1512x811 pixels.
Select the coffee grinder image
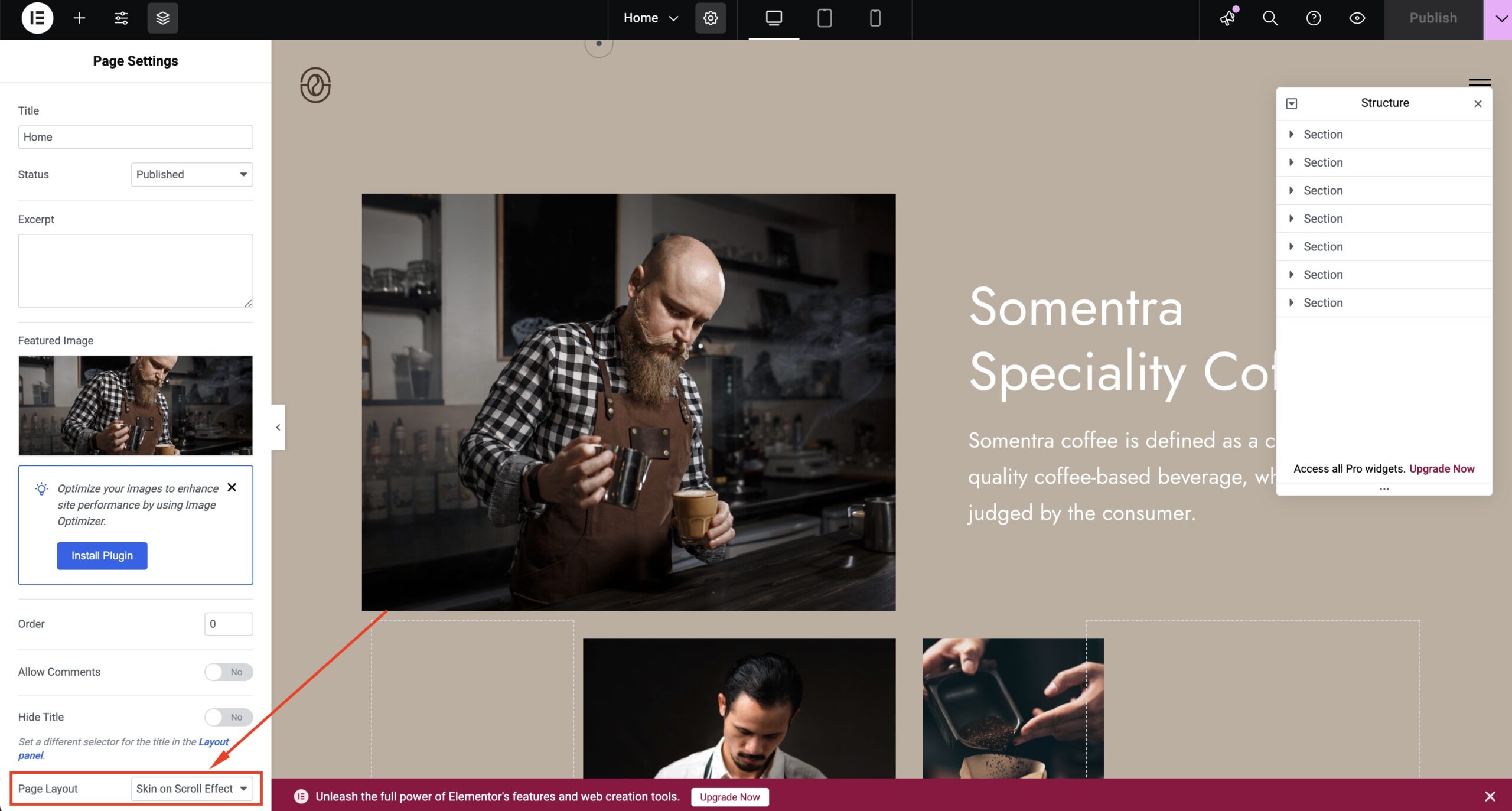(1013, 708)
